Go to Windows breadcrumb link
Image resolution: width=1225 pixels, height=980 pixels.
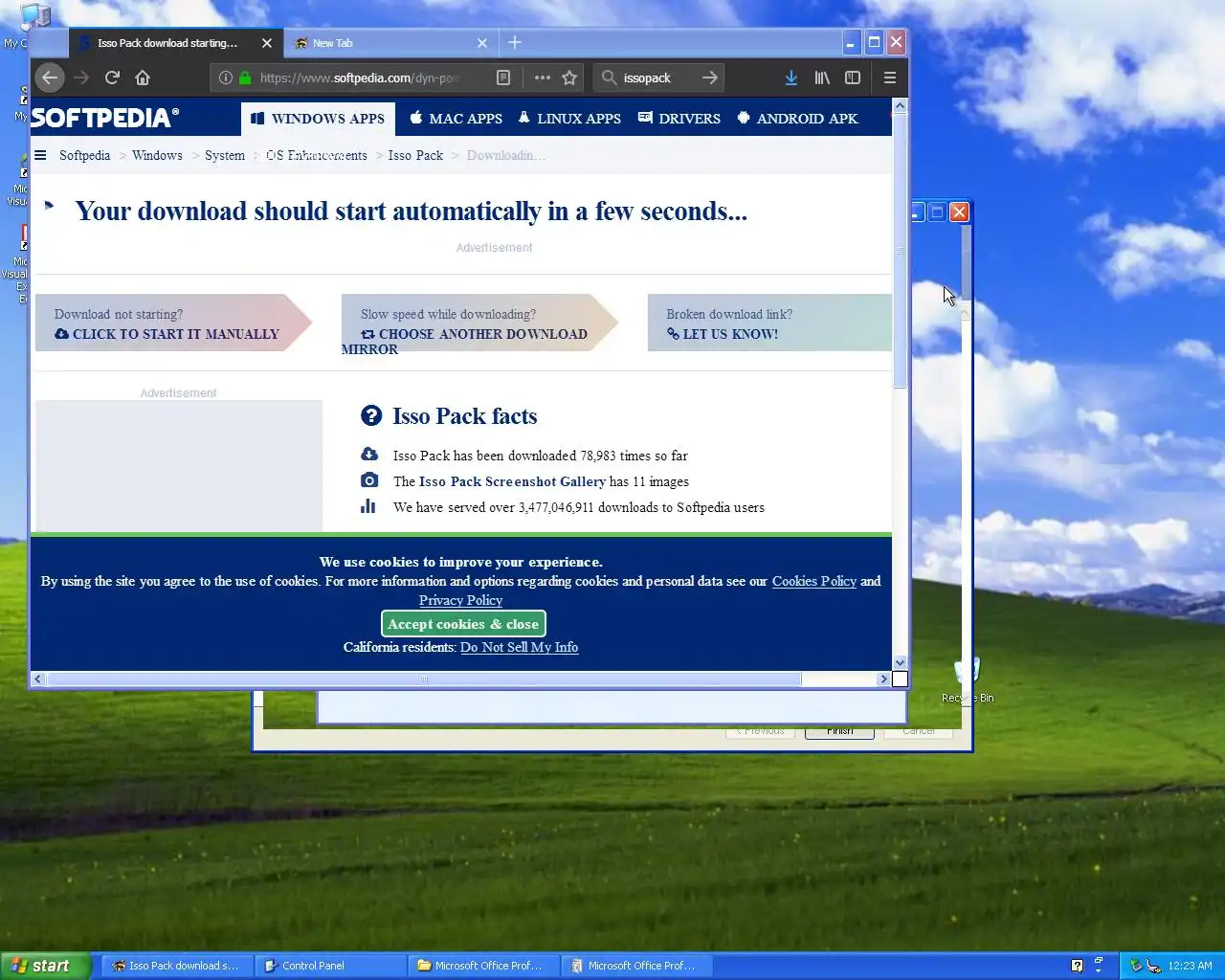point(157,155)
